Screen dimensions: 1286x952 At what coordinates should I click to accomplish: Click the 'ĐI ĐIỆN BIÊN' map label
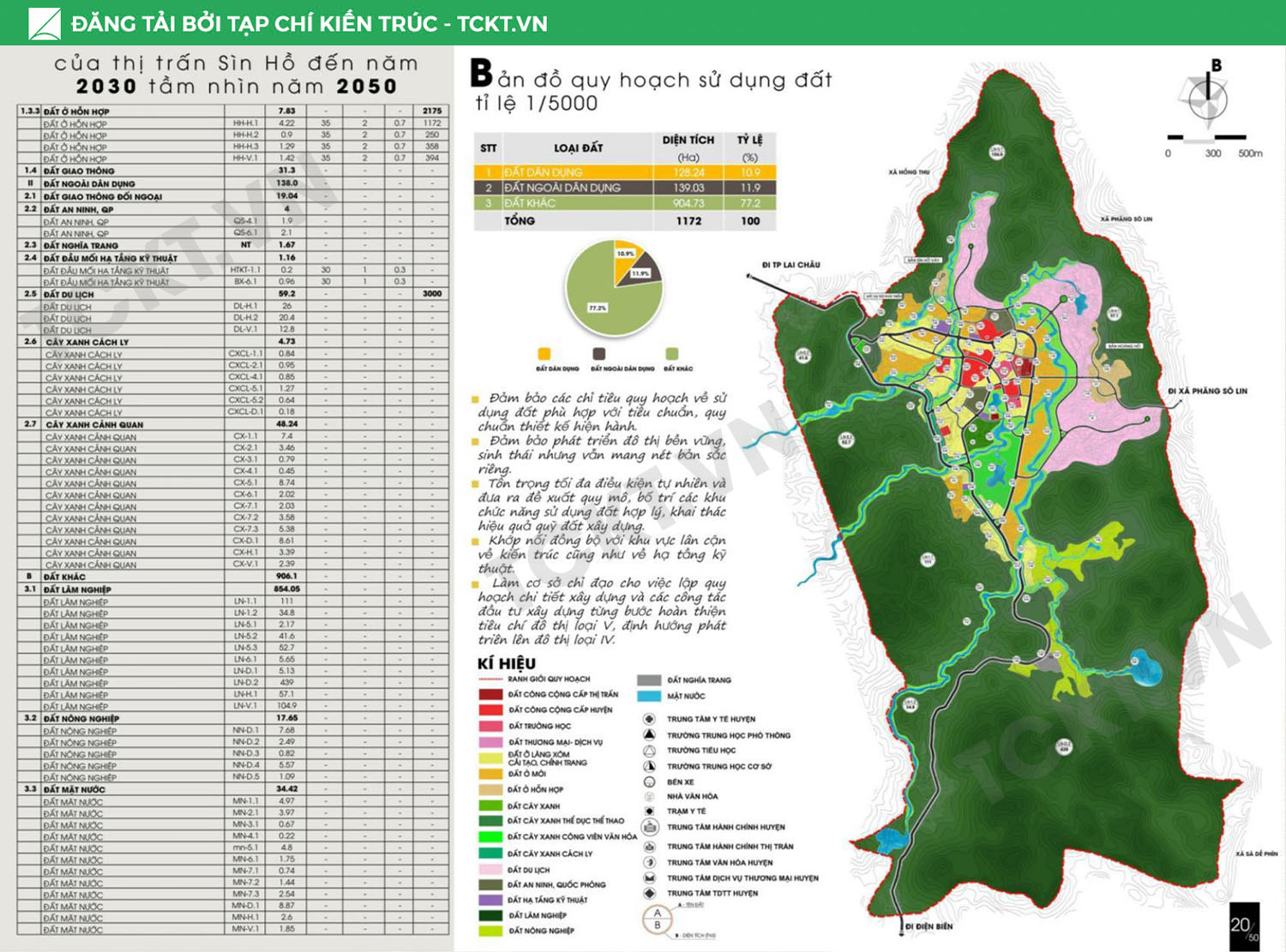pos(928,926)
